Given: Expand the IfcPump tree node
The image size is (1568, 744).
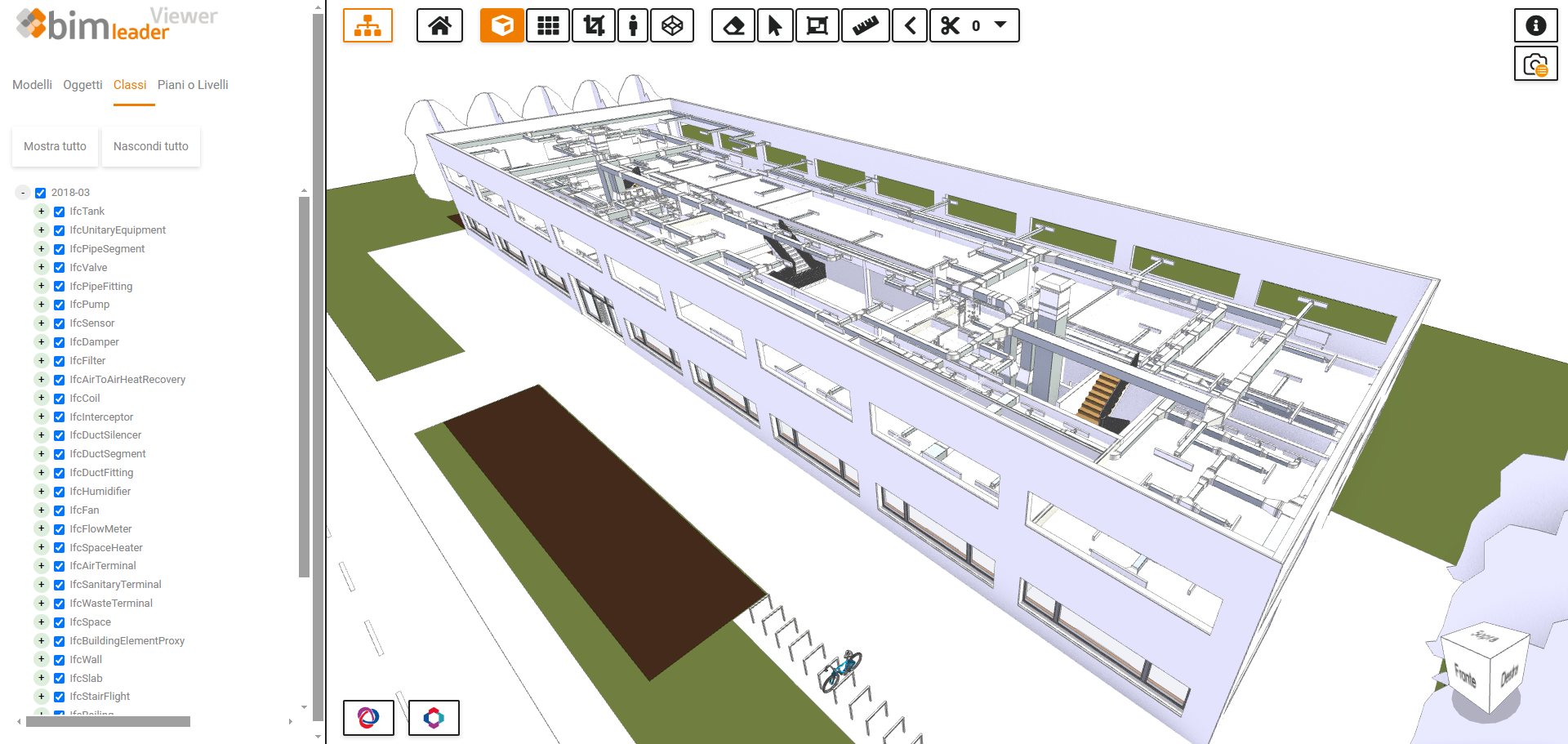Looking at the screenshot, I should pyautogui.click(x=41, y=305).
